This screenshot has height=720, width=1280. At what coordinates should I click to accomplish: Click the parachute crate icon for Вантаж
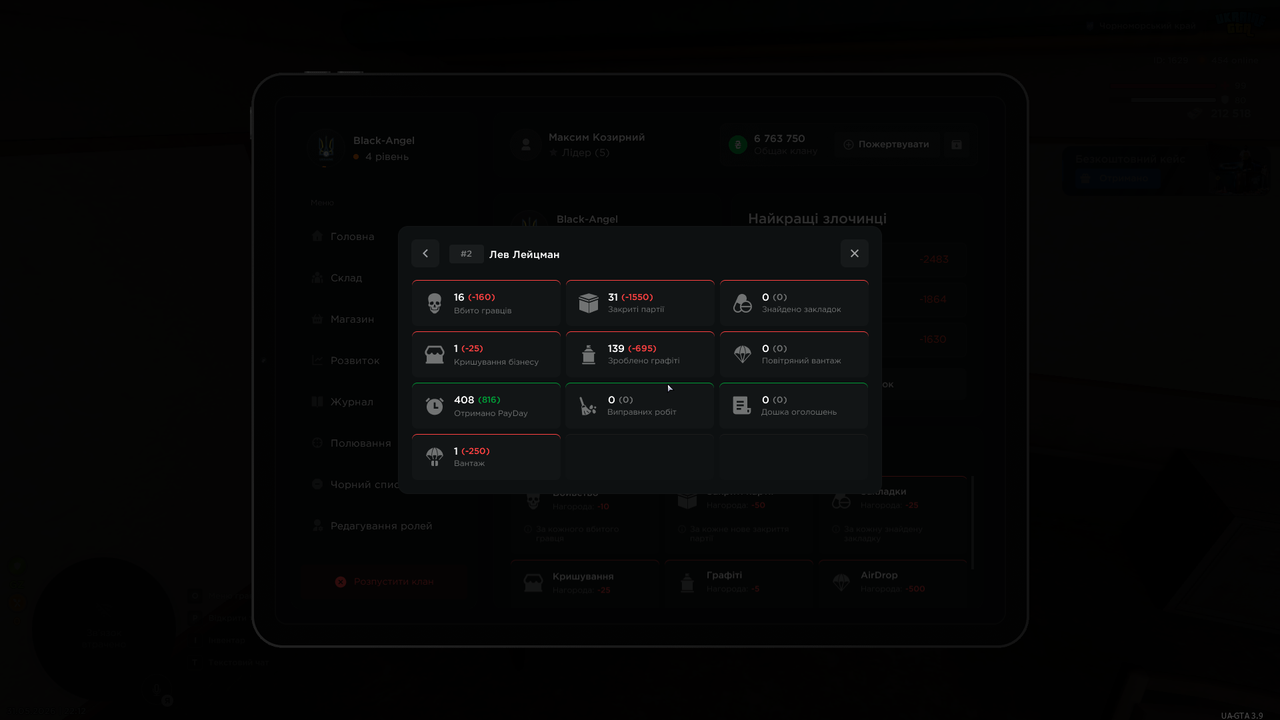click(x=434, y=457)
